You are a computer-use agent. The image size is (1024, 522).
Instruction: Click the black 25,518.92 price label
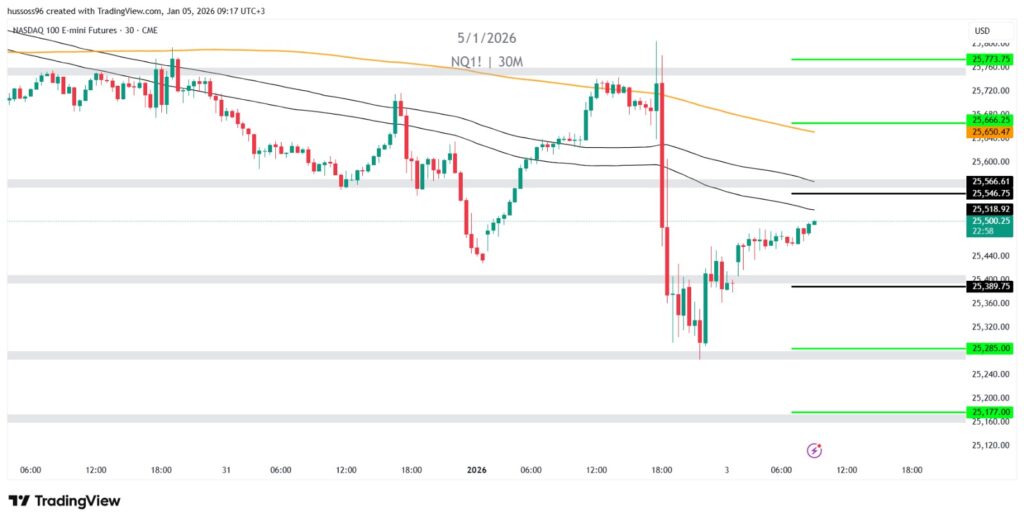[x=990, y=209]
